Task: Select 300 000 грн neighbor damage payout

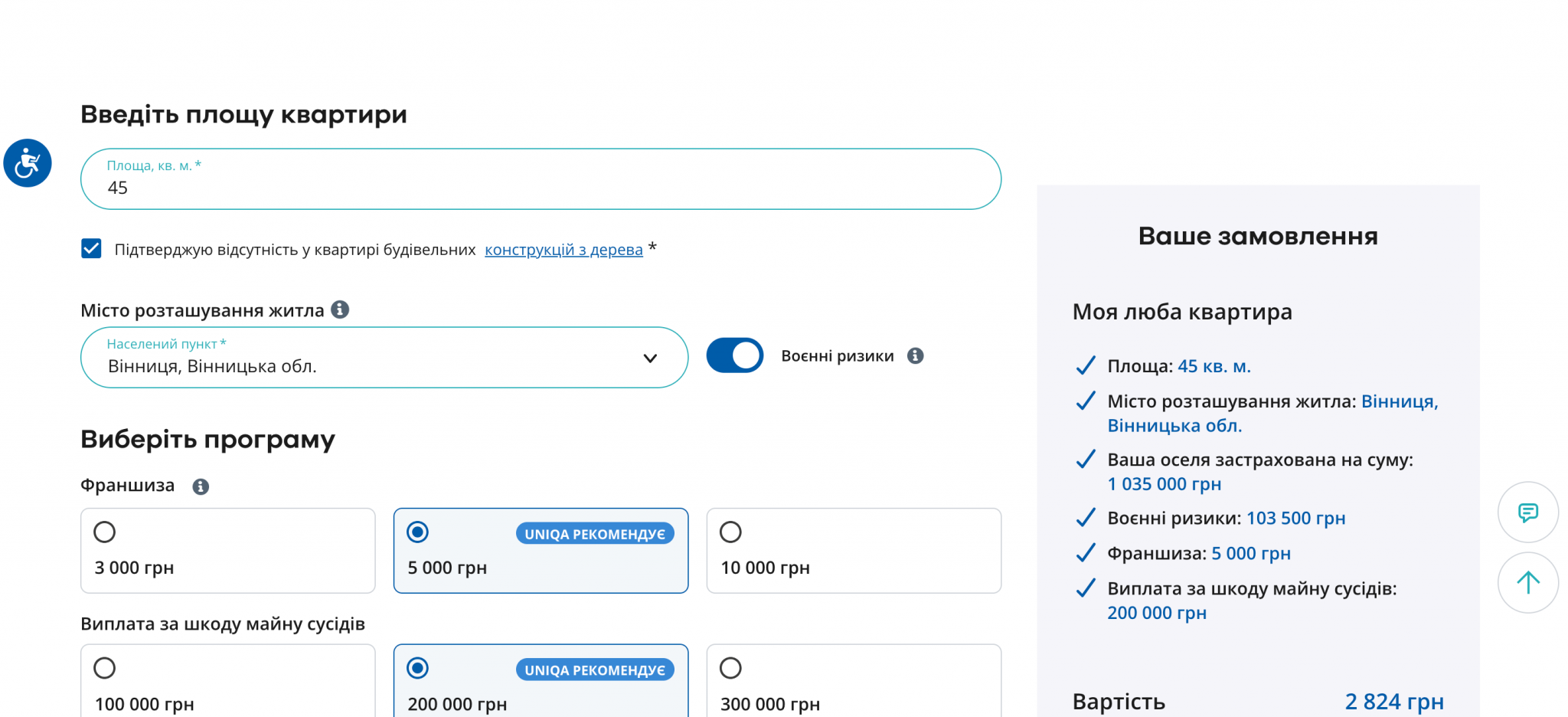Action: click(x=730, y=668)
